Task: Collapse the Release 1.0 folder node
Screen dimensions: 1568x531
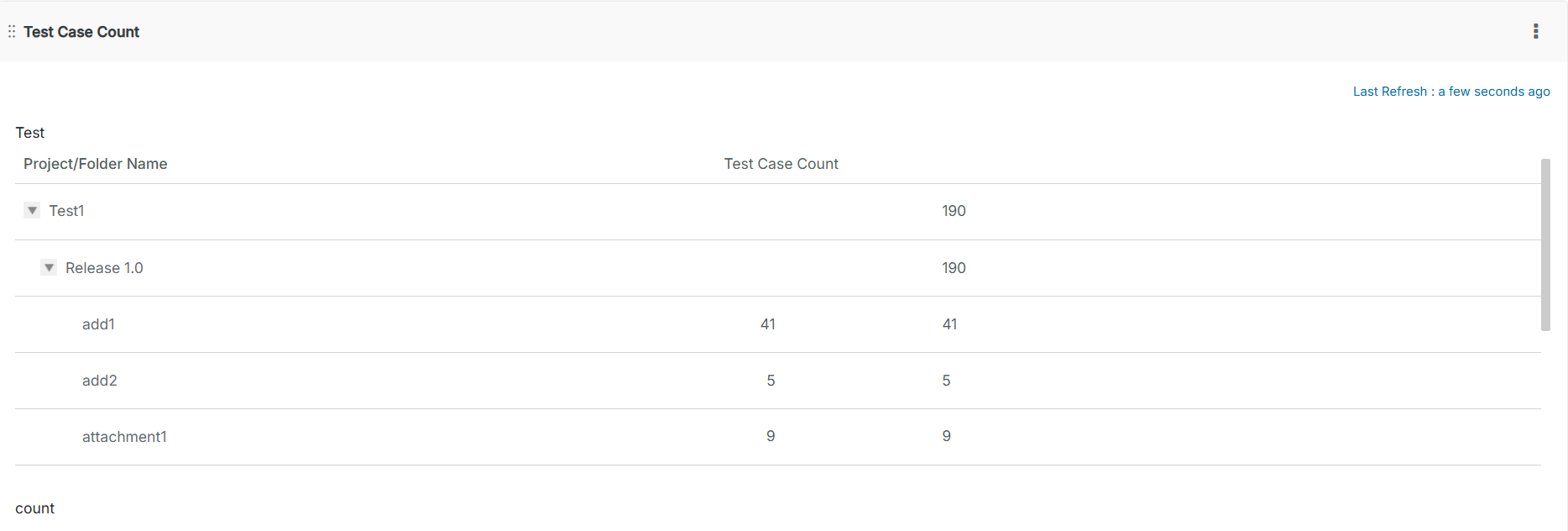Action: (49, 267)
